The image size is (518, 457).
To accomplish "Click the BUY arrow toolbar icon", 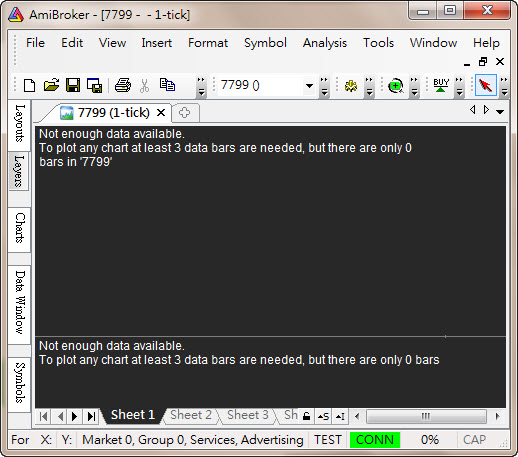I will pyautogui.click(x=441, y=85).
